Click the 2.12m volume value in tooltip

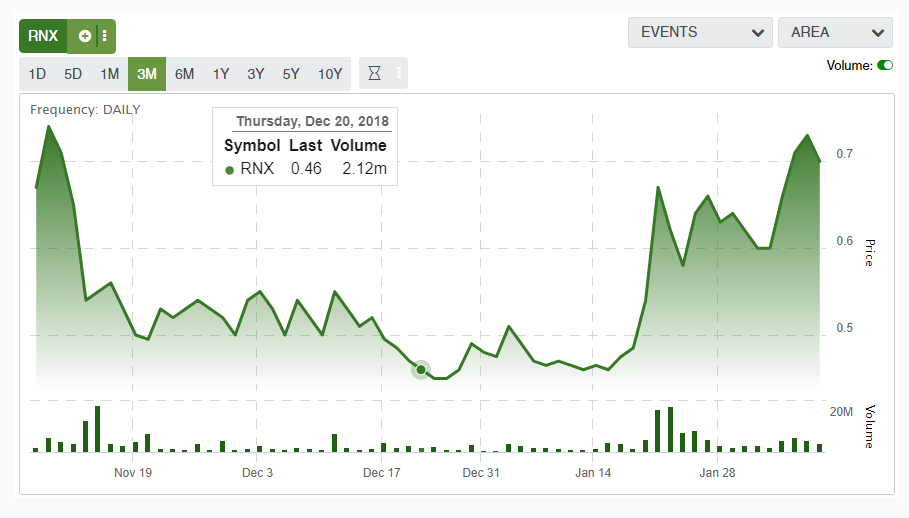pyautogui.click(x=364, y=169)
